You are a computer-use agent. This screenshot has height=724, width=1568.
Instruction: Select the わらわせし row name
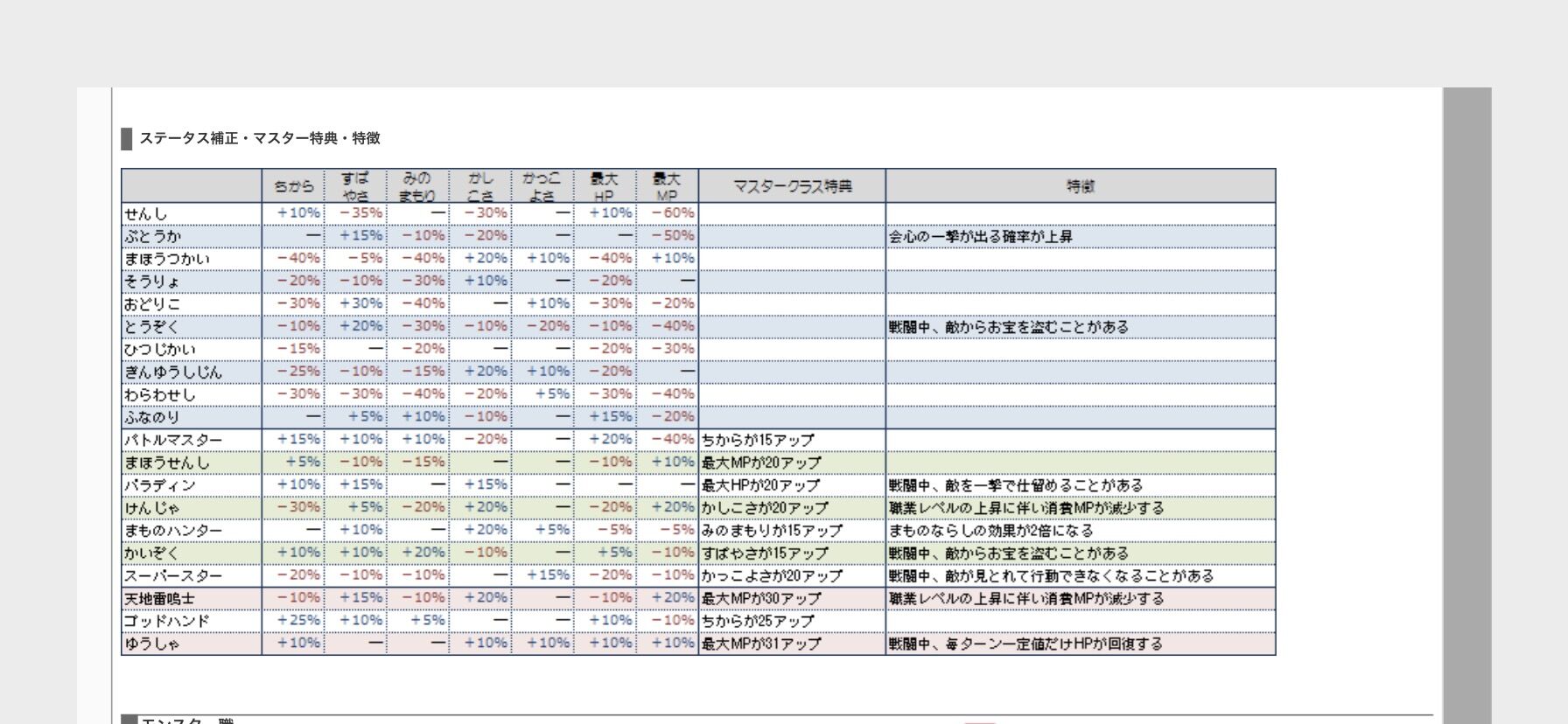[159, 395]
